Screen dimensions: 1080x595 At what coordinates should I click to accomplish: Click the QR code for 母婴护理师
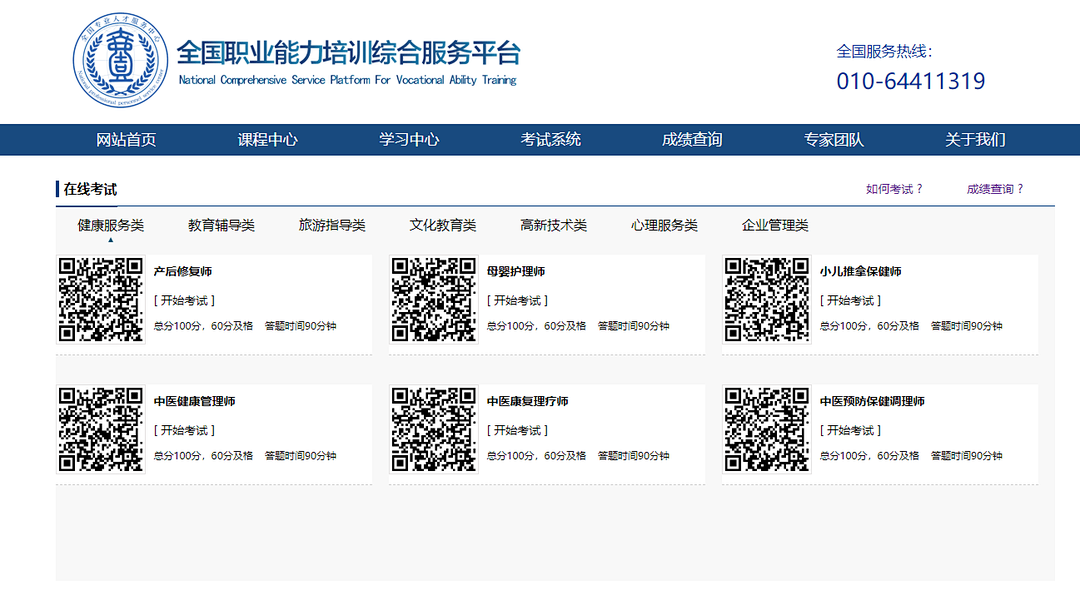434,300
